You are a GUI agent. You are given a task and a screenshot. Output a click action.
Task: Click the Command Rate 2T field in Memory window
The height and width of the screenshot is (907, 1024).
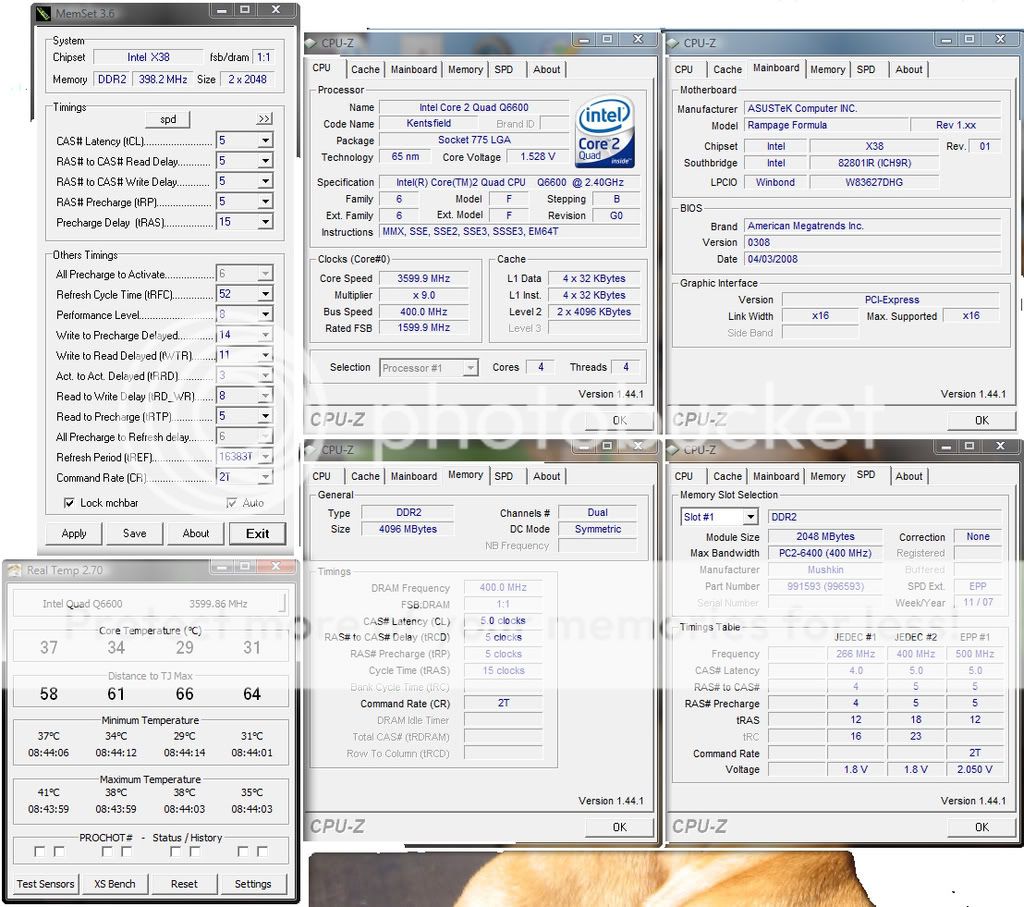click(x=504, y=703)
